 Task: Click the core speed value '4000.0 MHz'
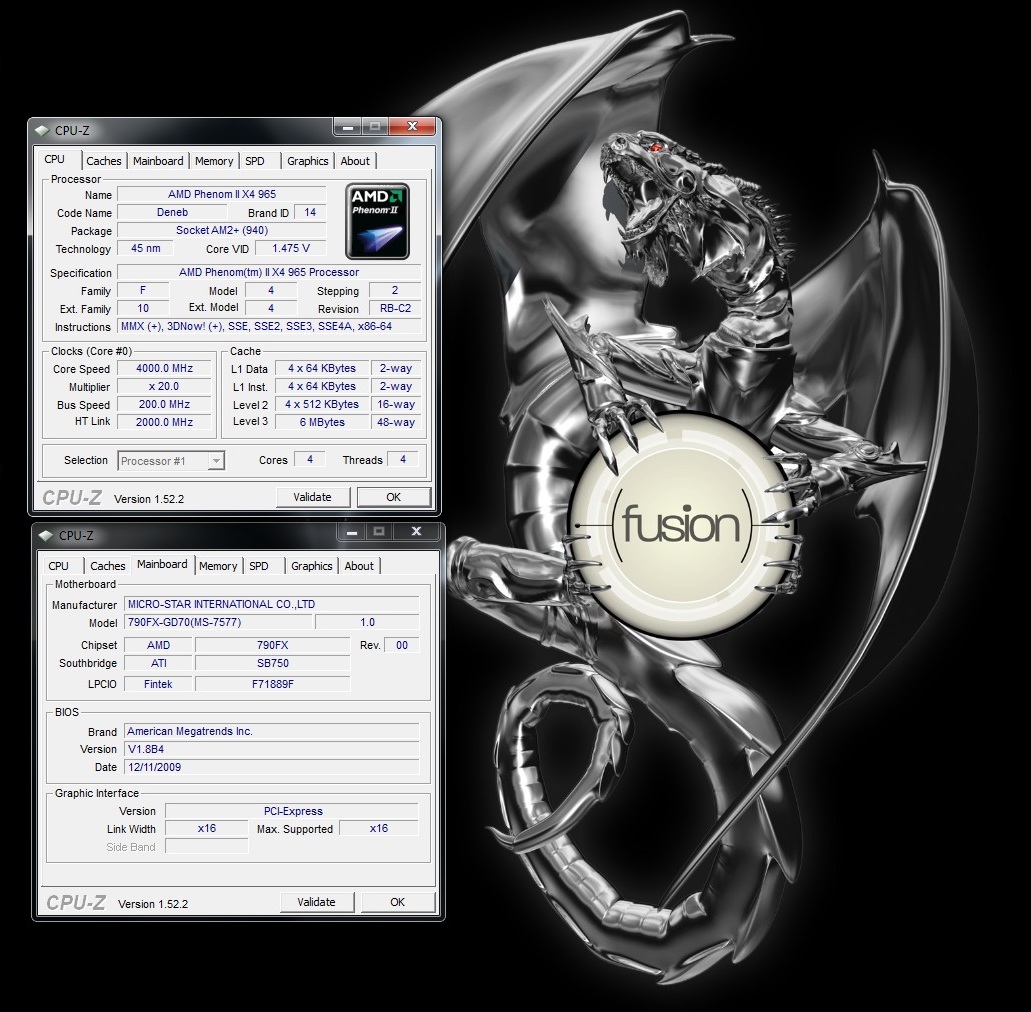point(164,369)
